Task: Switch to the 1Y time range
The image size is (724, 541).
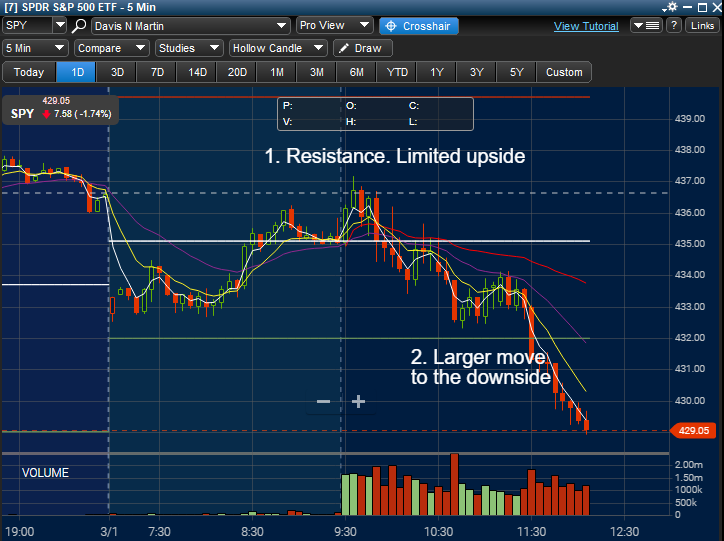Action: (436, 72)
